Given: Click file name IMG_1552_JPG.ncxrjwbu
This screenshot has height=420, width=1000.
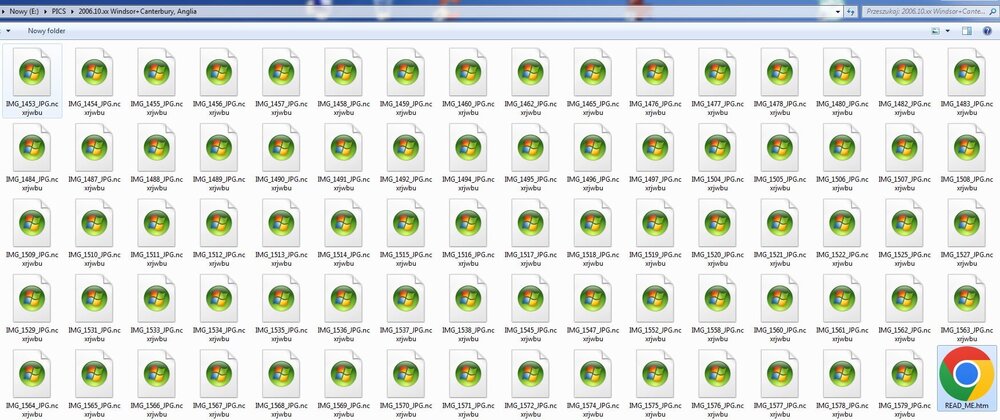Looking at the screenshot, I should click(x=655, y=333).
